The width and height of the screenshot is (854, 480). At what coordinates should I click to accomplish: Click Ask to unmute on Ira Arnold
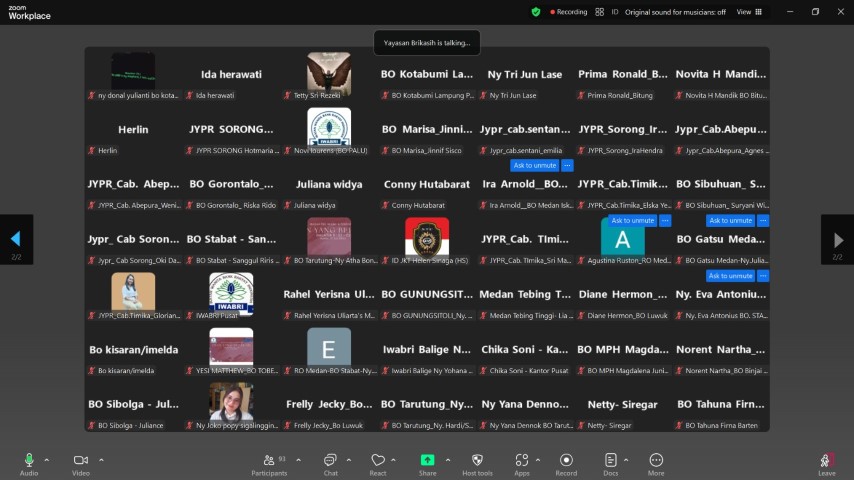pos(534,166)
